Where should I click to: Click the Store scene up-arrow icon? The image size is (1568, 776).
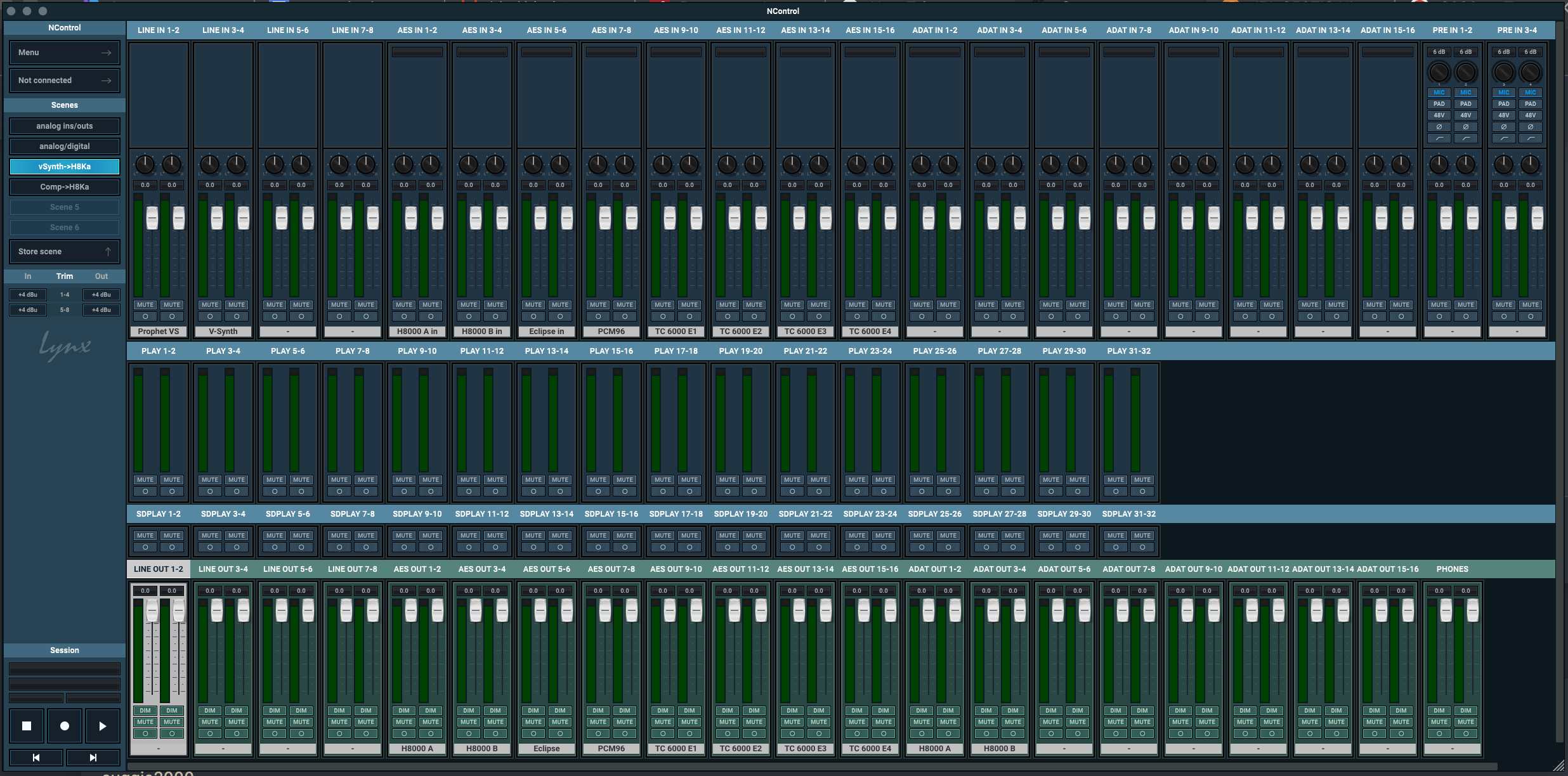pyautogui.click(x=108, y=252)
